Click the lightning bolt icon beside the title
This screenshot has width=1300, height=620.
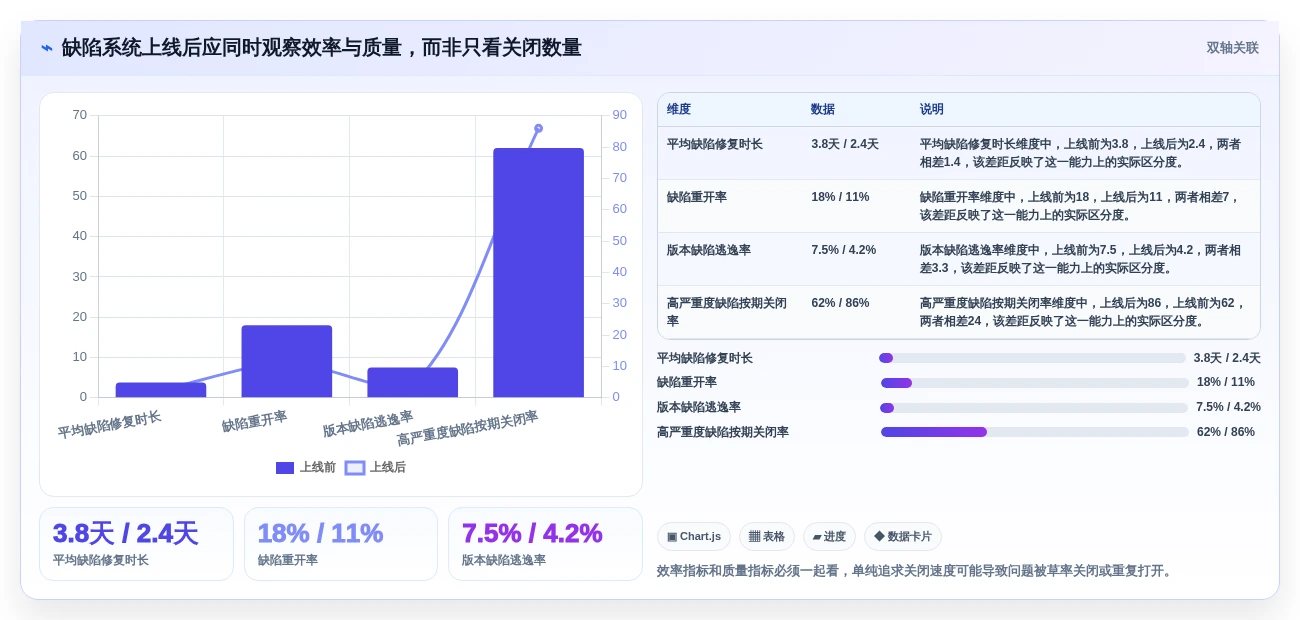pos(47,48)
